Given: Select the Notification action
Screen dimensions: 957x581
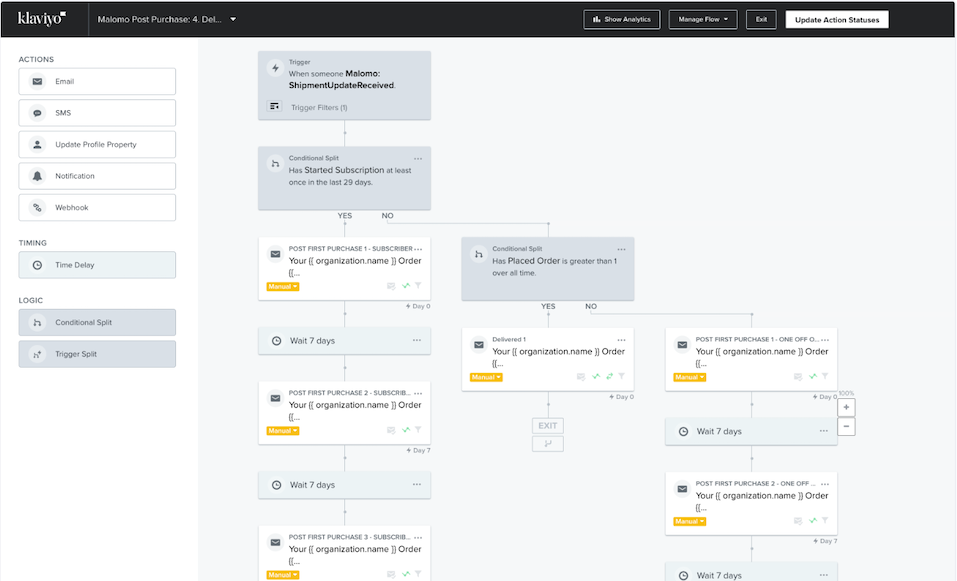Looking at the screenshot, I should pos(97,176).
